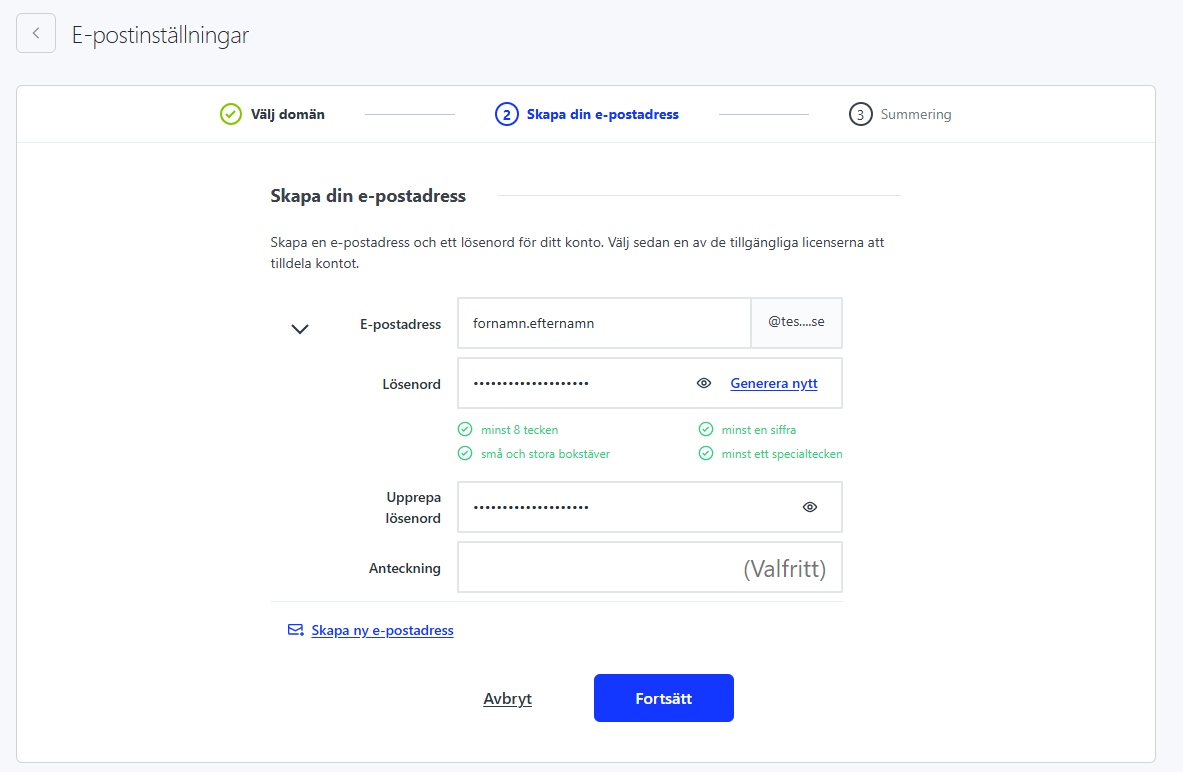
Task: Click the Skapa ny e-postadress link
Action: [382, 630]
